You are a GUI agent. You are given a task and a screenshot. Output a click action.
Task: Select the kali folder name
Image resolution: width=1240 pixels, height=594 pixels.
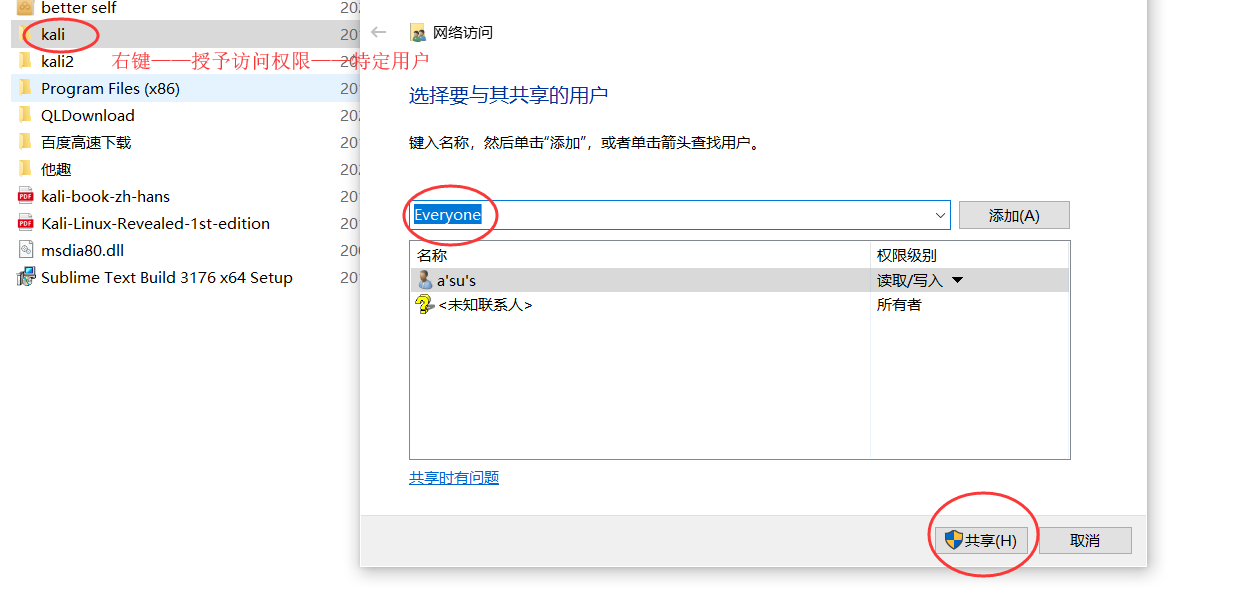click(x=53, y=34)
